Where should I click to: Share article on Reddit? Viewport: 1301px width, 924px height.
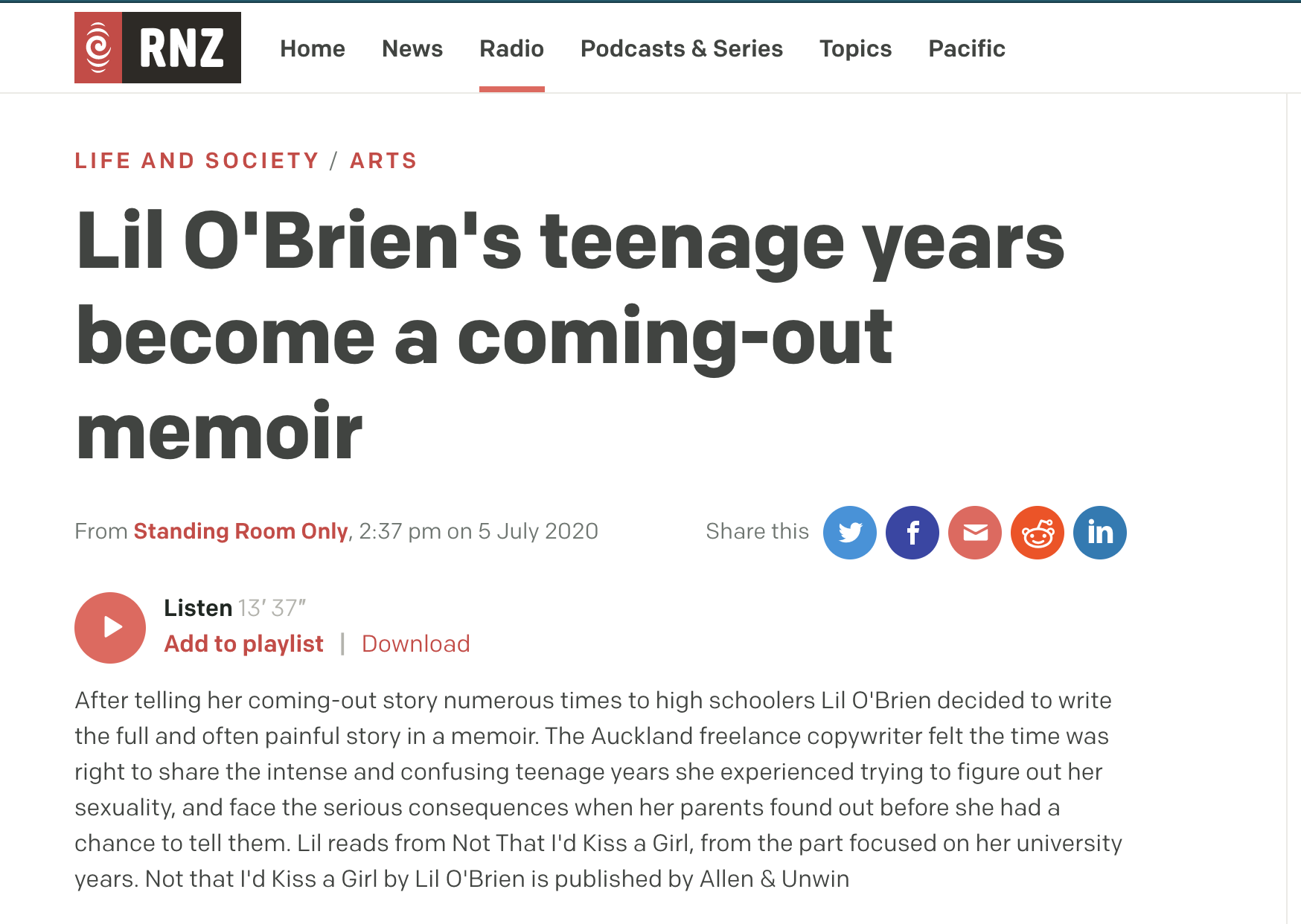tap(1037, 533)
